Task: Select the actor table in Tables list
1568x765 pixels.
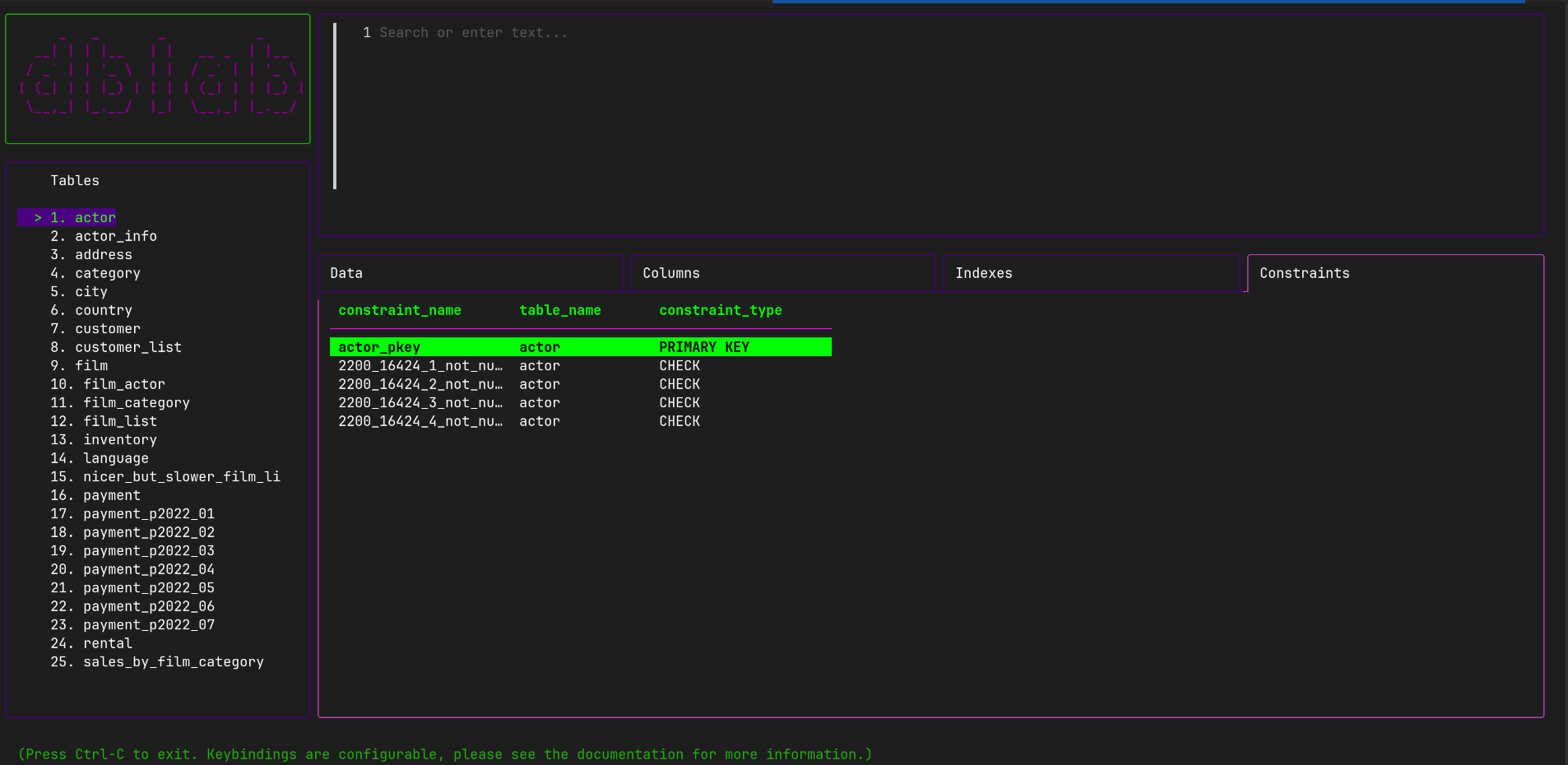Action: click(67, 218)
